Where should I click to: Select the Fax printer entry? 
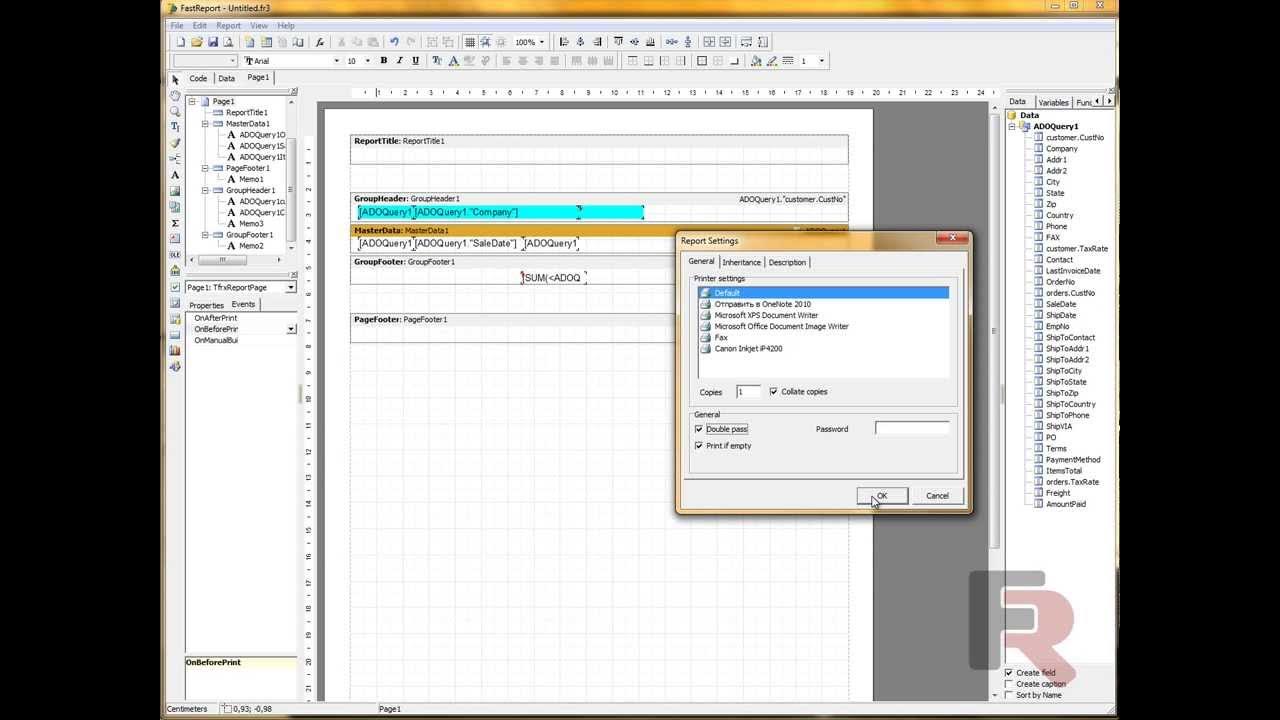pos(721,338)
